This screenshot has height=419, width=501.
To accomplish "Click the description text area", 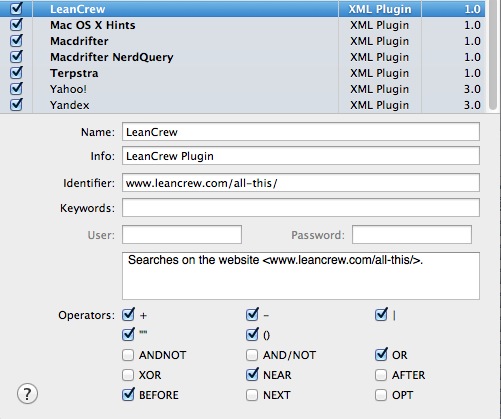I will click(x=301, y=276).
